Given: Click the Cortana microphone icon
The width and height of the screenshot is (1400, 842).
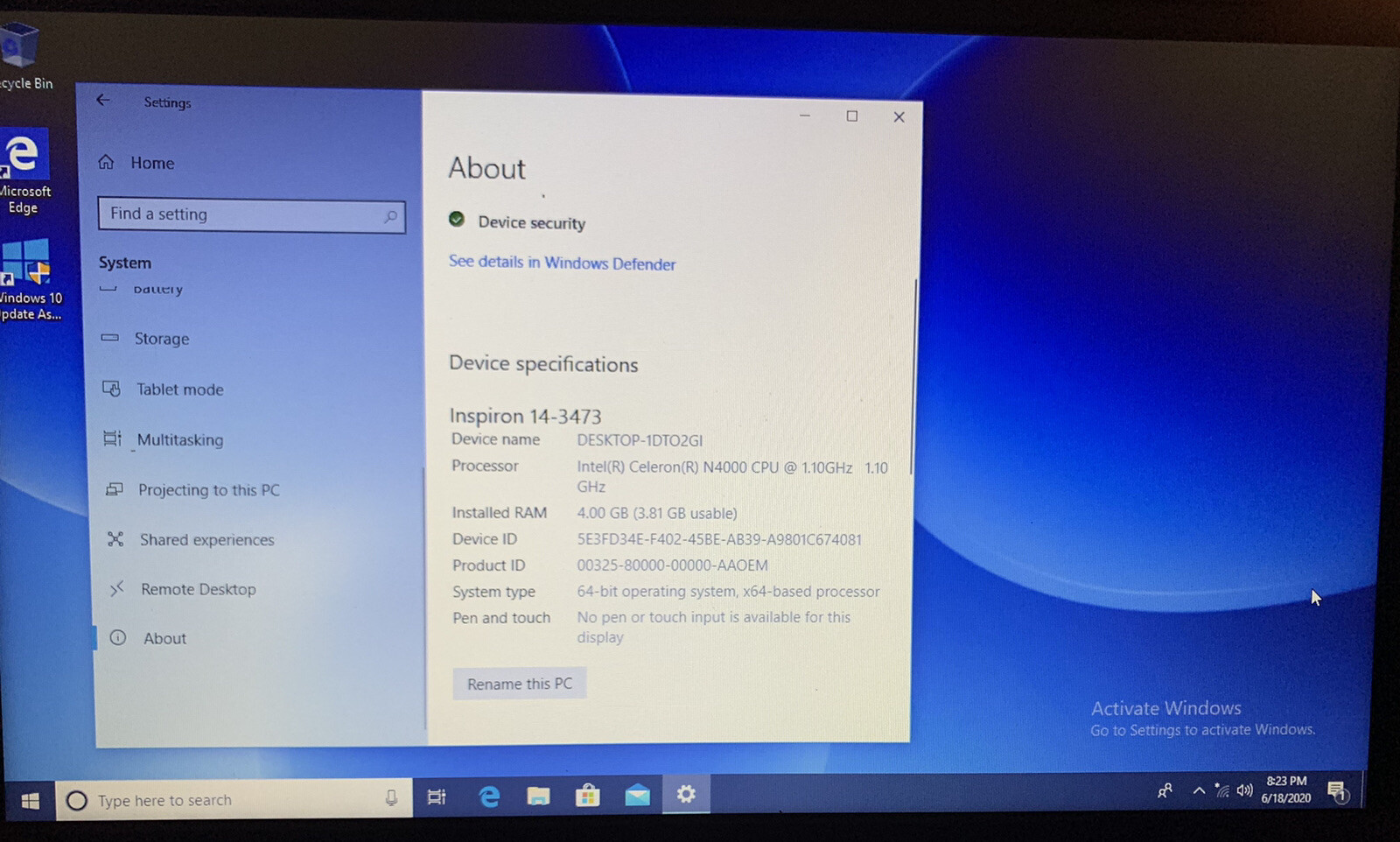Looking at the screenshot, I should [391, 798].
